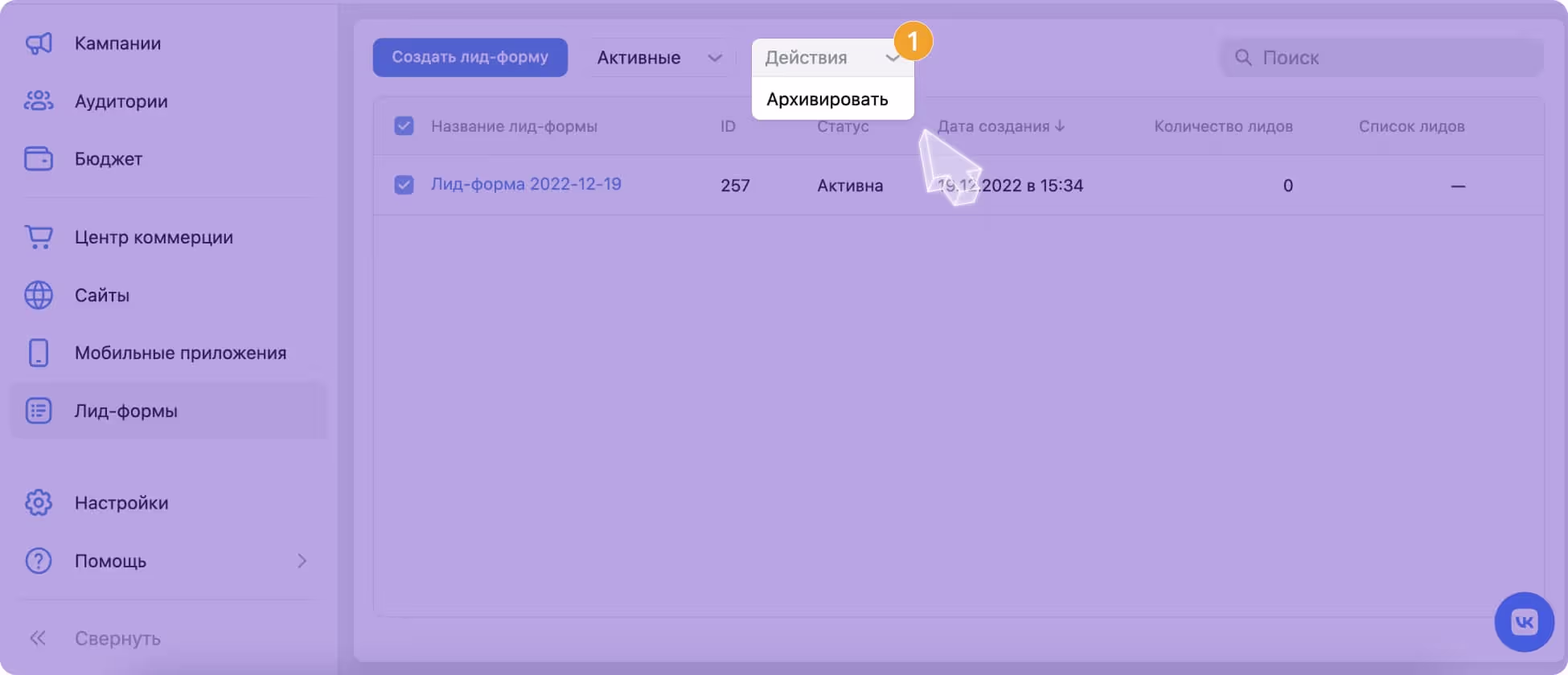Click the Свернуть double-arrow icon
The height and width of the screenshot is (675, 1568).
(38, 638)
